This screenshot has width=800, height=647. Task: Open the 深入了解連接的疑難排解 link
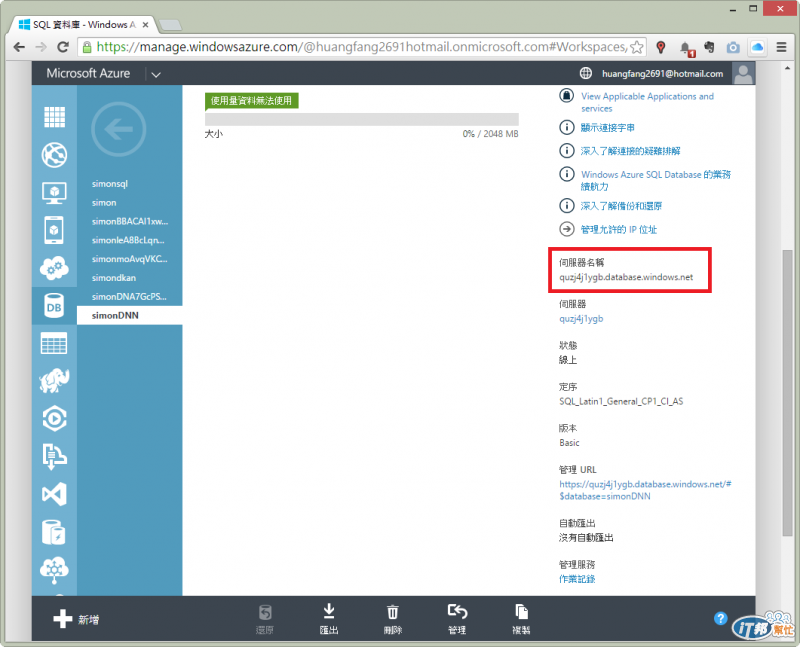pos(631,151)
